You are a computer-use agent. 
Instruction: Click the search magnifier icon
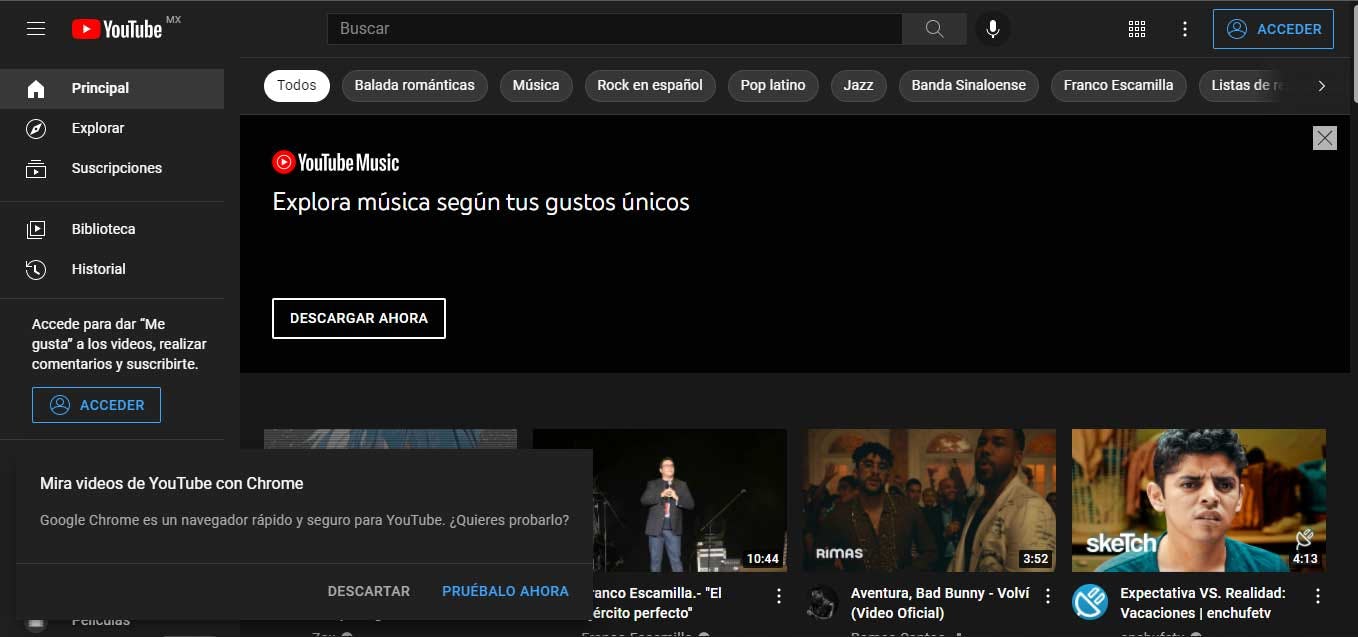933,28
